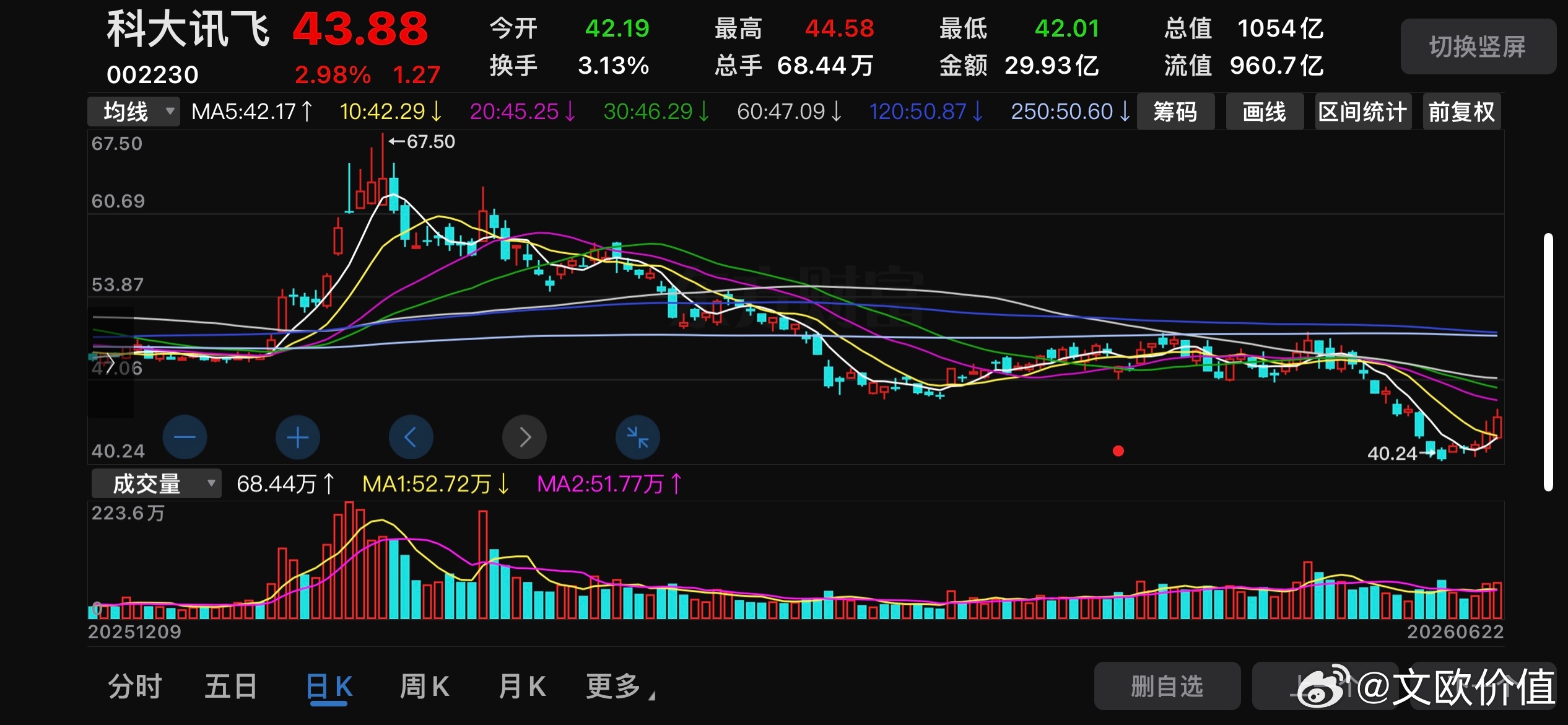1568x725 pixels.
Task: Select the 月K tab
Action: click(x=522, y=687)
